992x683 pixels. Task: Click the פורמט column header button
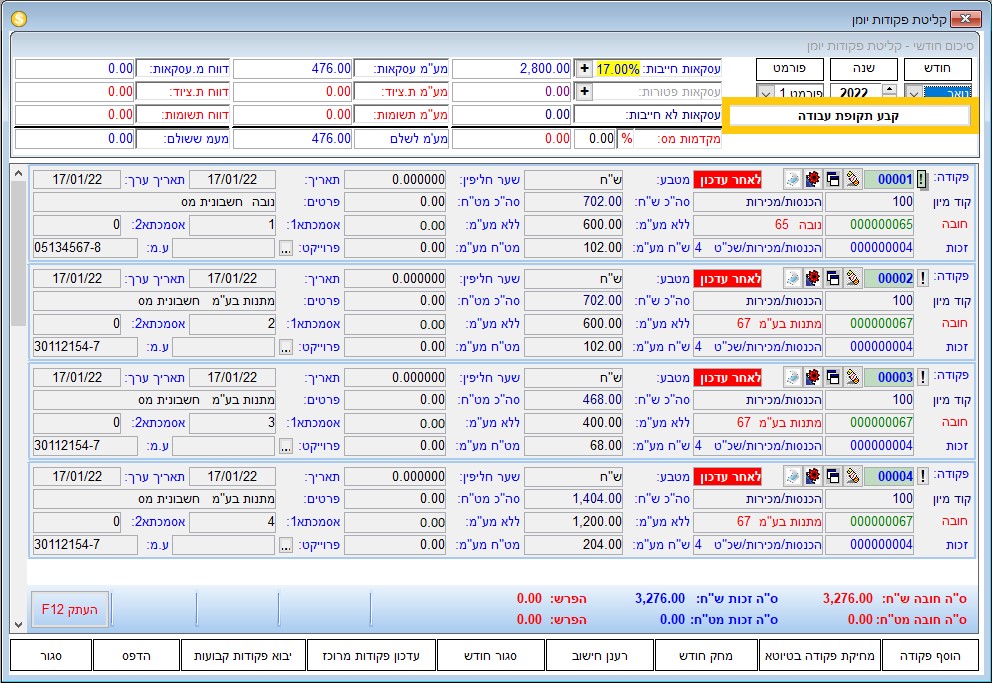pos(790,68)
